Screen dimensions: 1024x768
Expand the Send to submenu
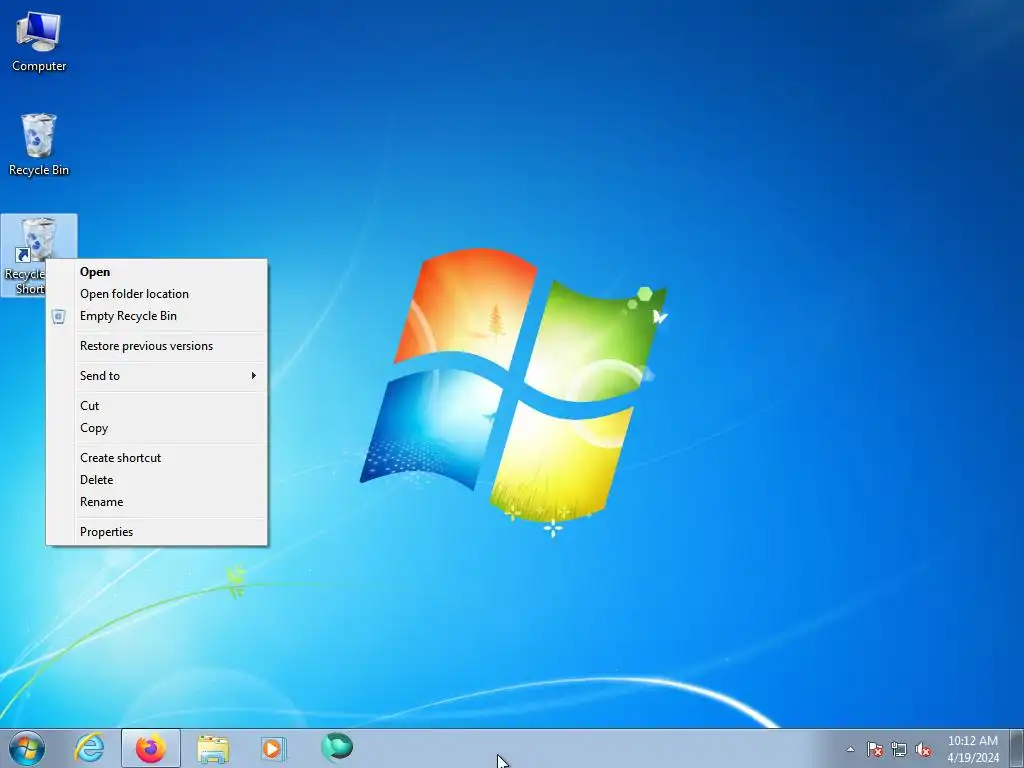pyautogui.click(x=157, y=376)
